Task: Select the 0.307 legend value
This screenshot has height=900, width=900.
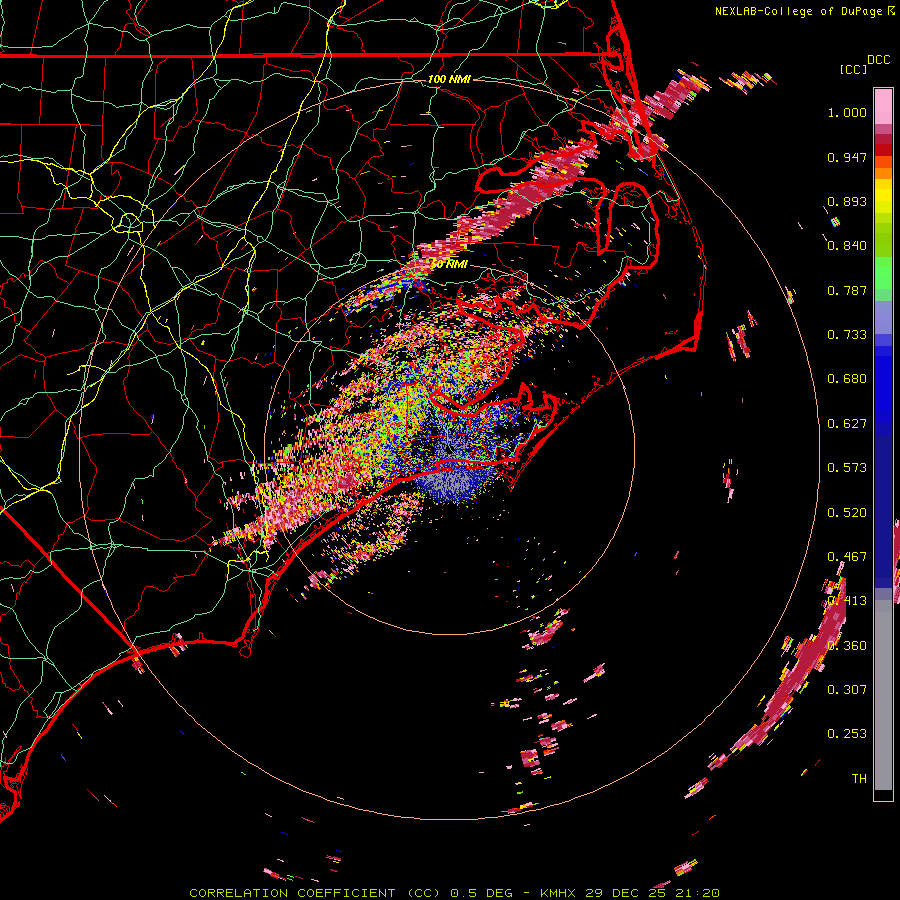Action: click(x=847, y=690)
